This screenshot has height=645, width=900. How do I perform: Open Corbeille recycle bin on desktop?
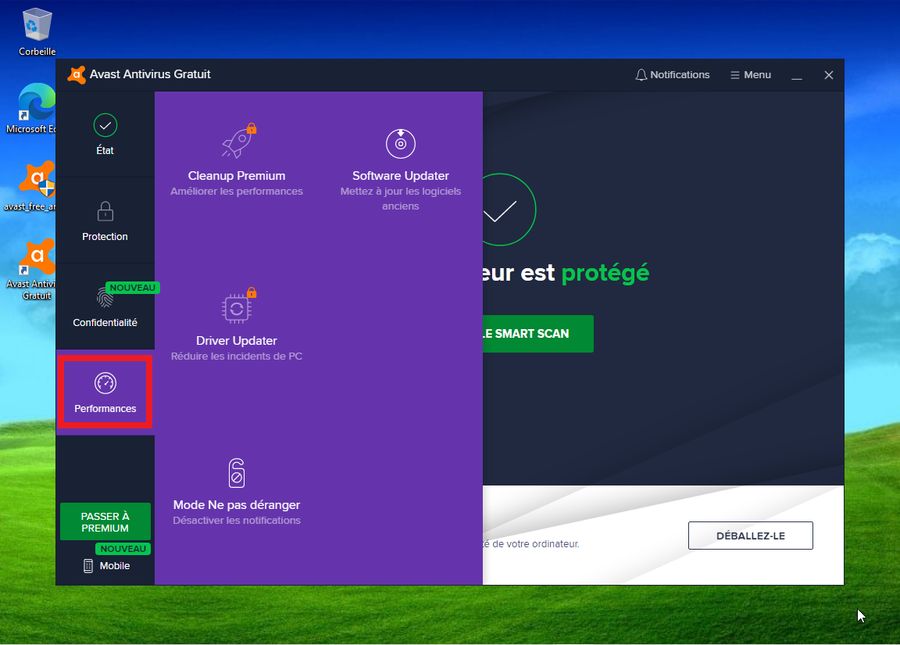pos(37,32)
